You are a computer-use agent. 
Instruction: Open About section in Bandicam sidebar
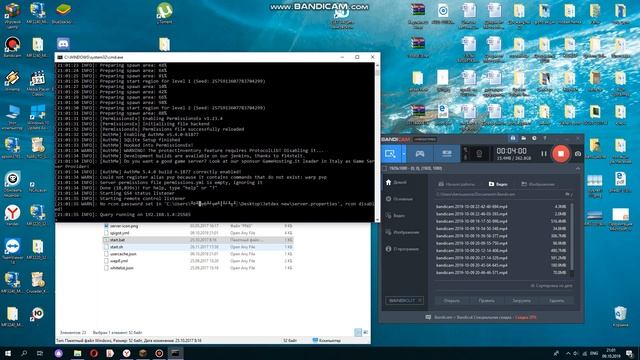tap(402, 249)
